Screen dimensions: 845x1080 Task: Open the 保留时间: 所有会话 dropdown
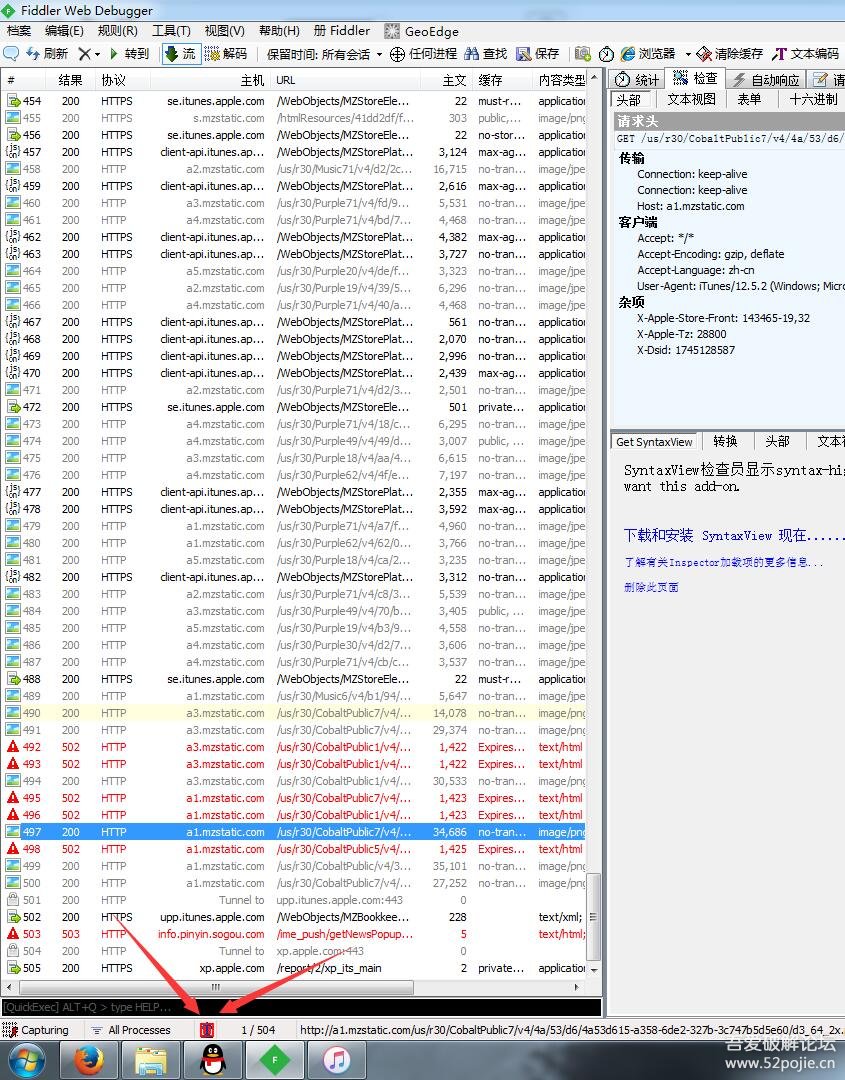tap(324, 54)
